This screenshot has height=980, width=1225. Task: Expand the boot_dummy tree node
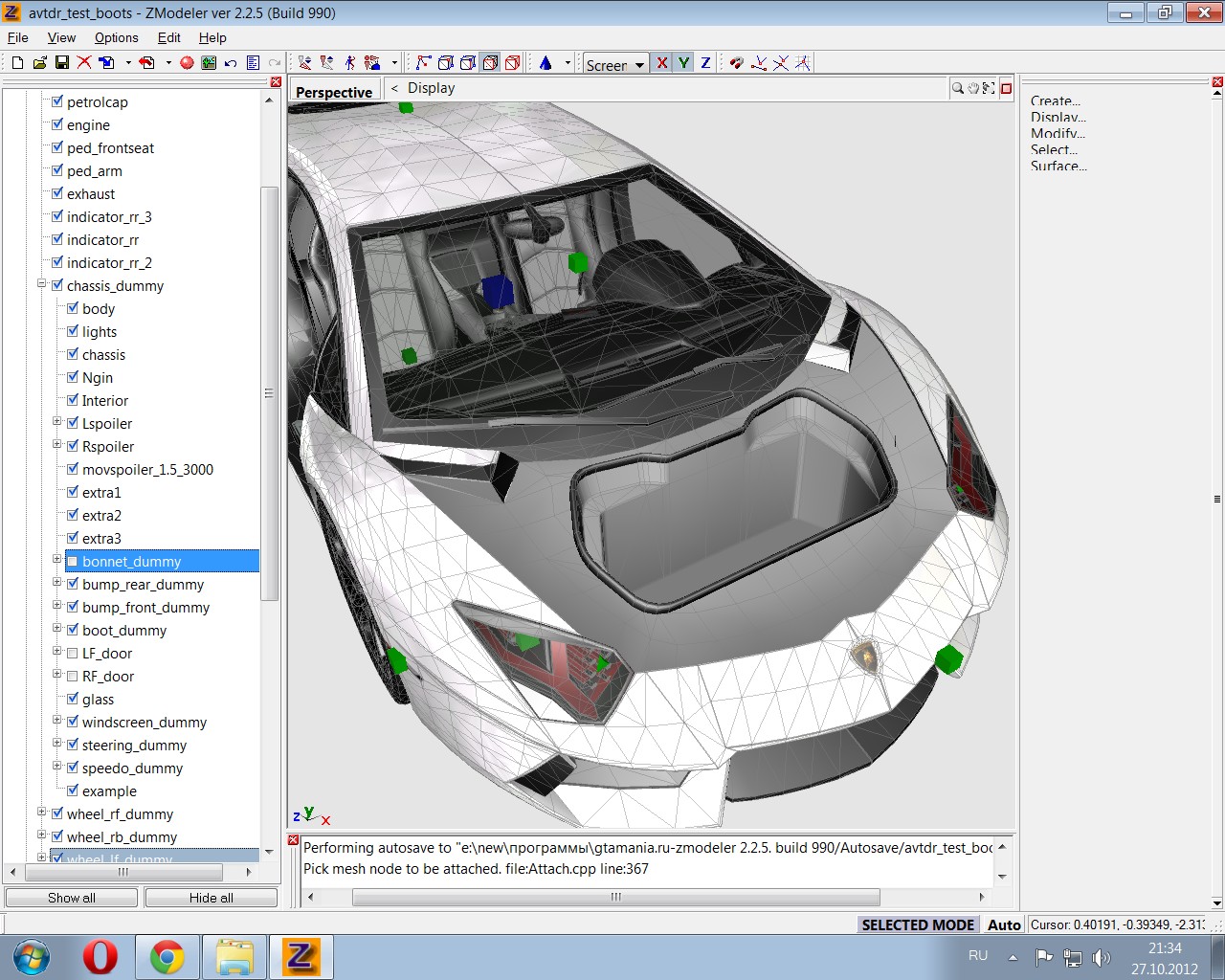(56, 629)
